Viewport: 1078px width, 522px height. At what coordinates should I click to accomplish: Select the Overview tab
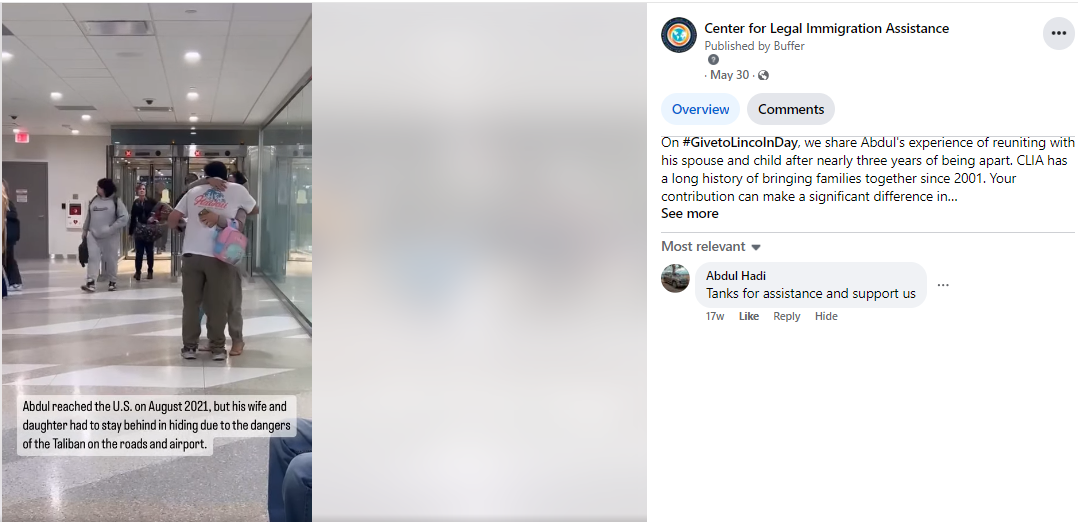[x=701, y=109]
